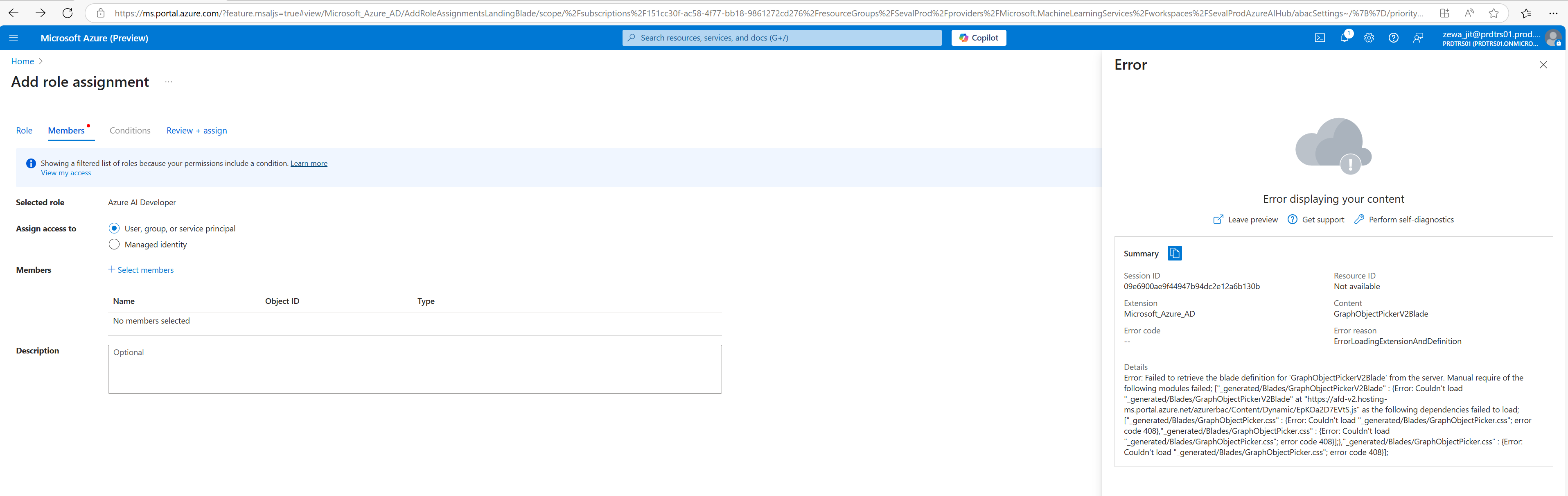1568x496 pixels.
Task: Click the Azure AI Developer role text
Action: pos(142,202)
